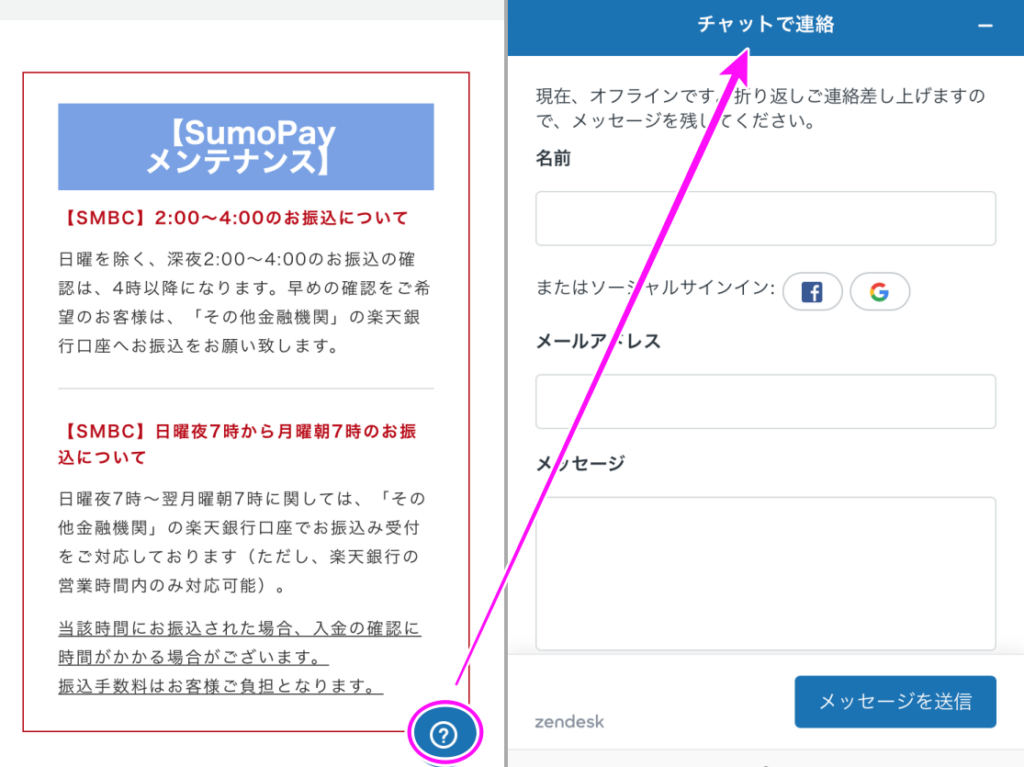The height and width of the screenshot is (767, 1024).
Task: Click the 名前 name input field
Action: click(x=765, y=218)
